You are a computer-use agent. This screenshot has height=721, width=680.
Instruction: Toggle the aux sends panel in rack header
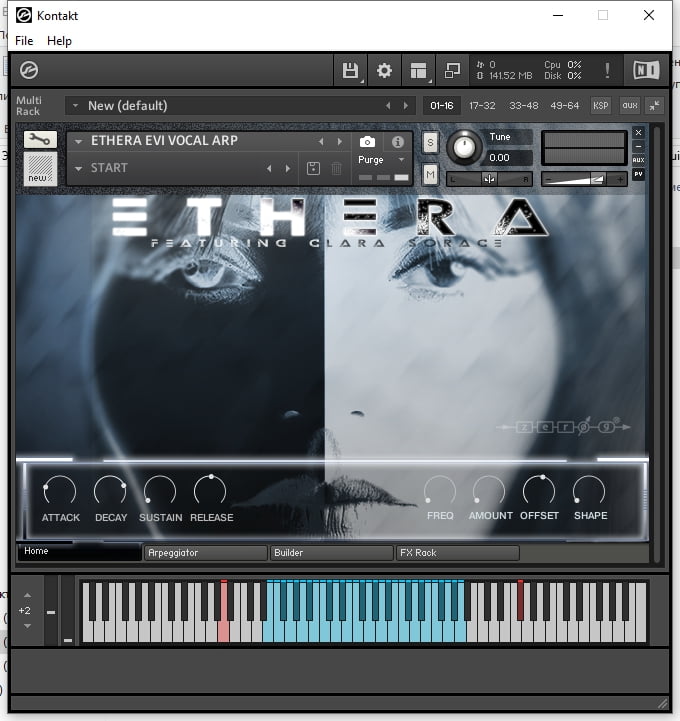(629, 106)
